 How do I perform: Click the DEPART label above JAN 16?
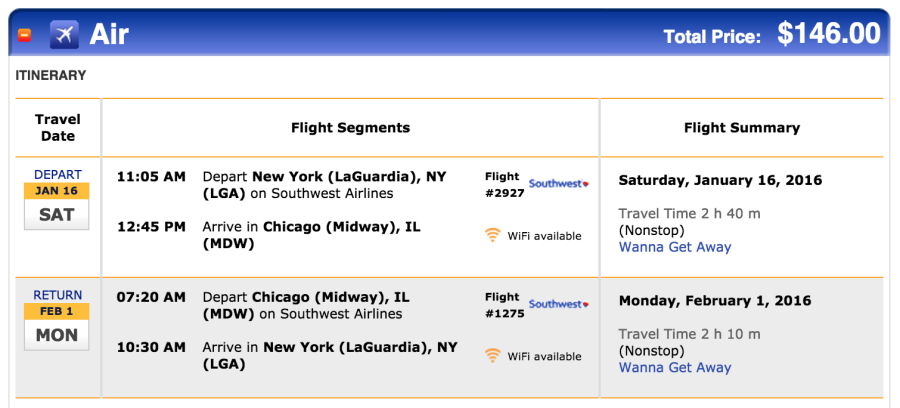[57, 174]
